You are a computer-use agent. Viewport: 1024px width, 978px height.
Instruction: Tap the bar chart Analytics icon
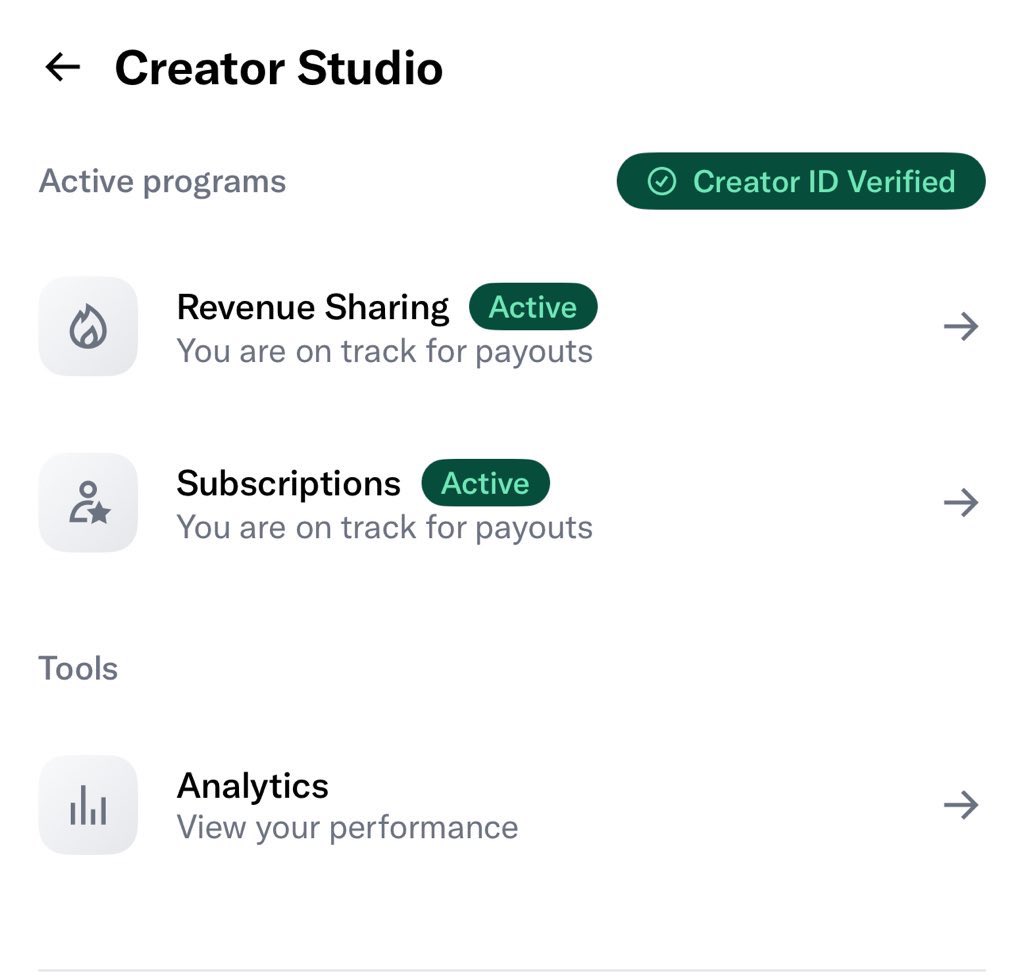click(88, 805)
